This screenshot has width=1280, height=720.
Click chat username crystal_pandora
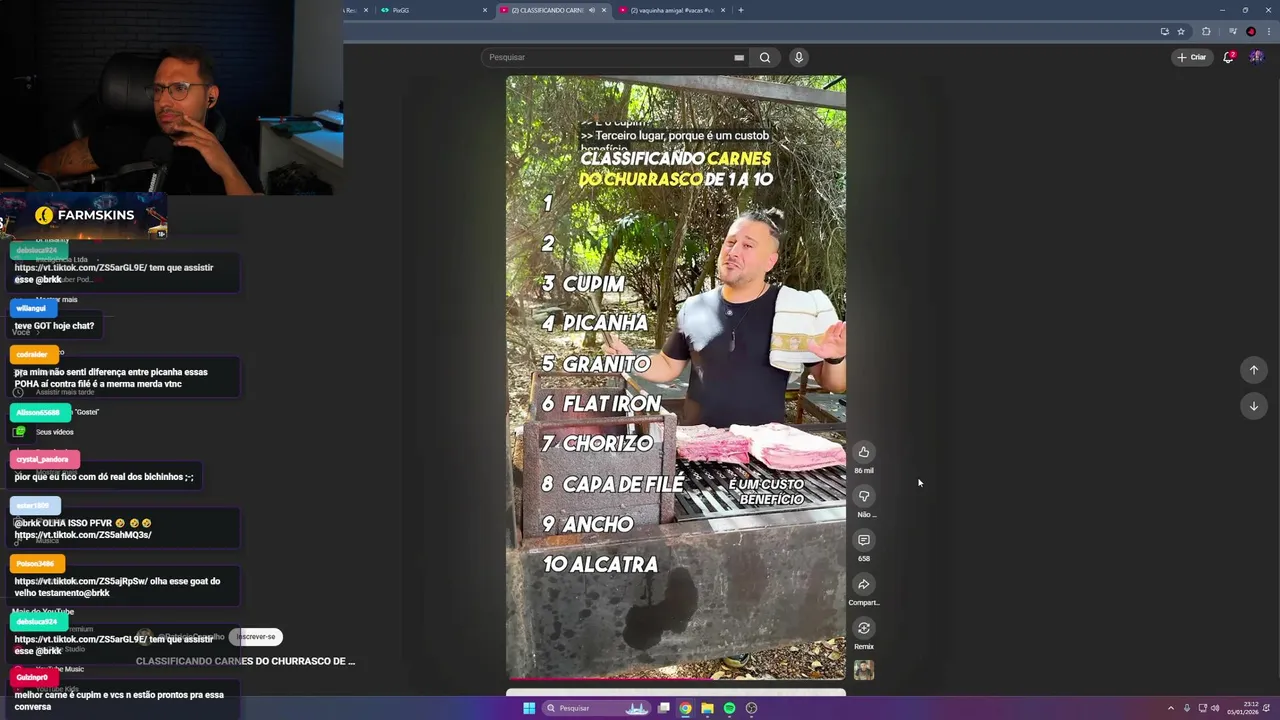point(42,459)
